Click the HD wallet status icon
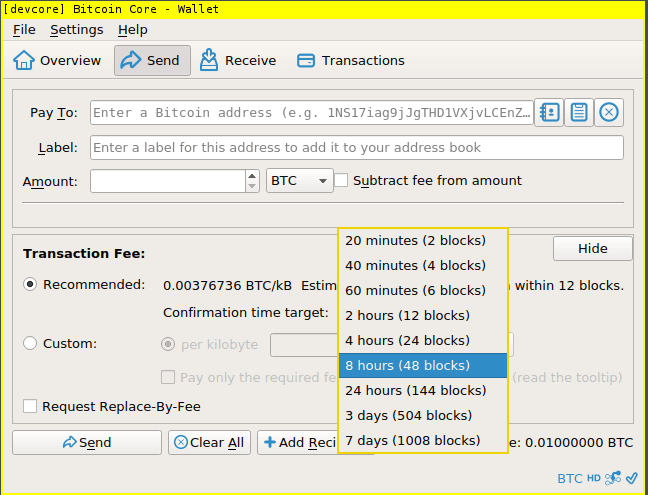The image size is (648, 495). click(594, 478)
